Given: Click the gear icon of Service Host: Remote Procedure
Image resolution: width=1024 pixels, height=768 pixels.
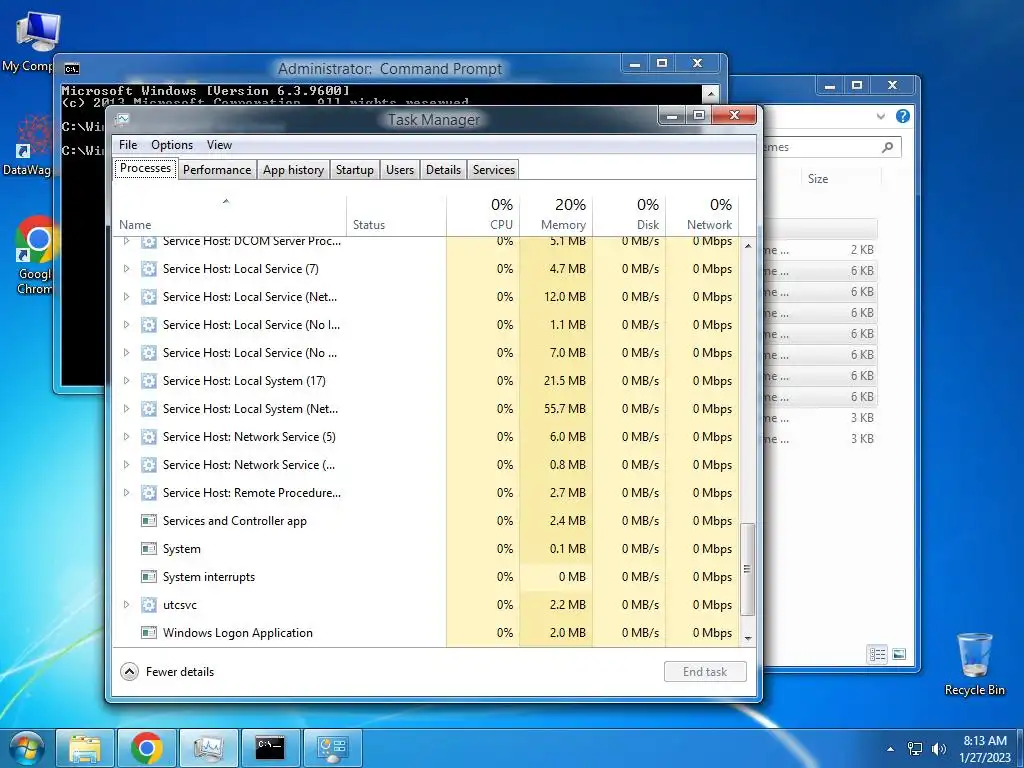Looking at the screenshot, I should coord(149,493).
